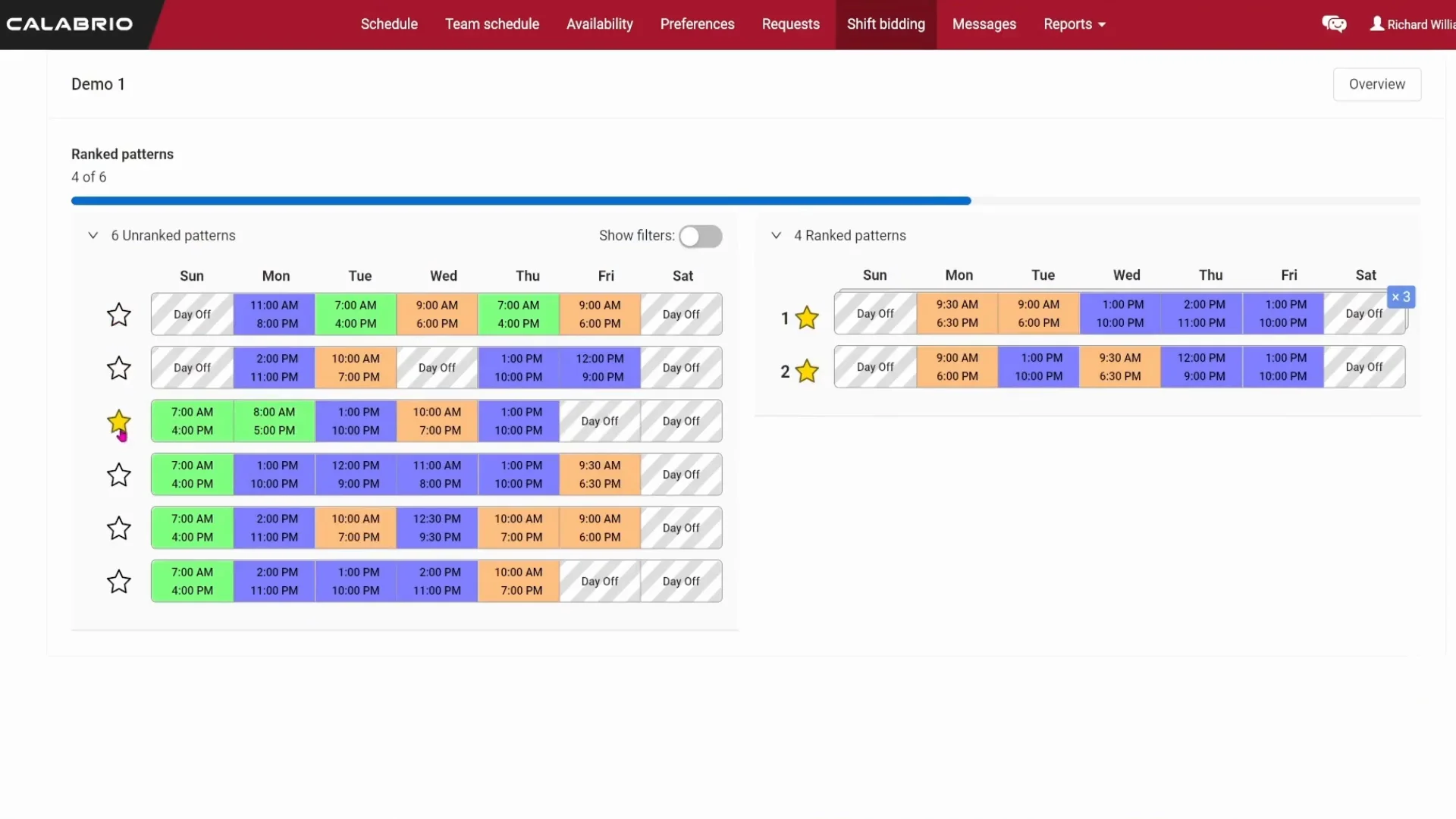Click the star icon on second ranked pattern

pyautogui.click(x=807, y=370)
